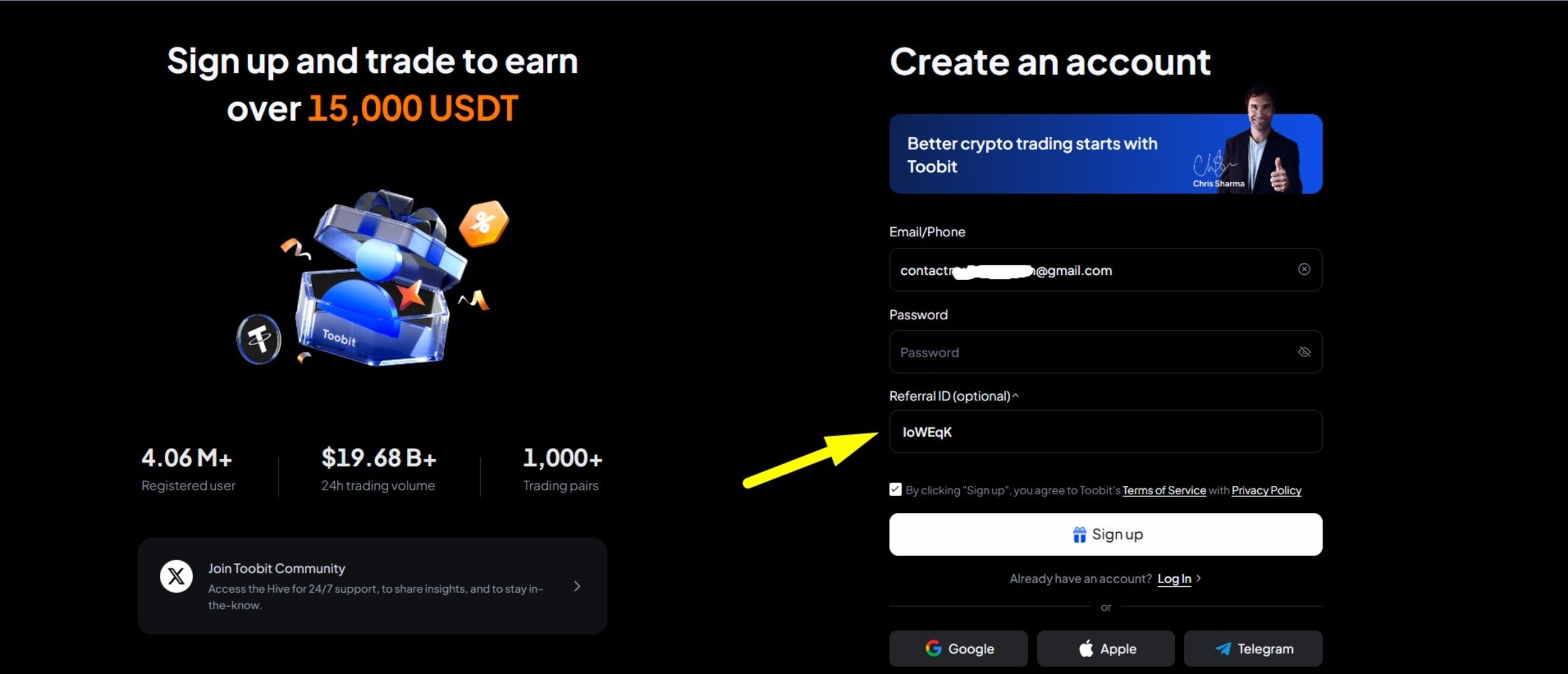Uncheck the Terms of Service agreement checkbox
Viewport: 1568px width, 674px height.
coord(895,489)
